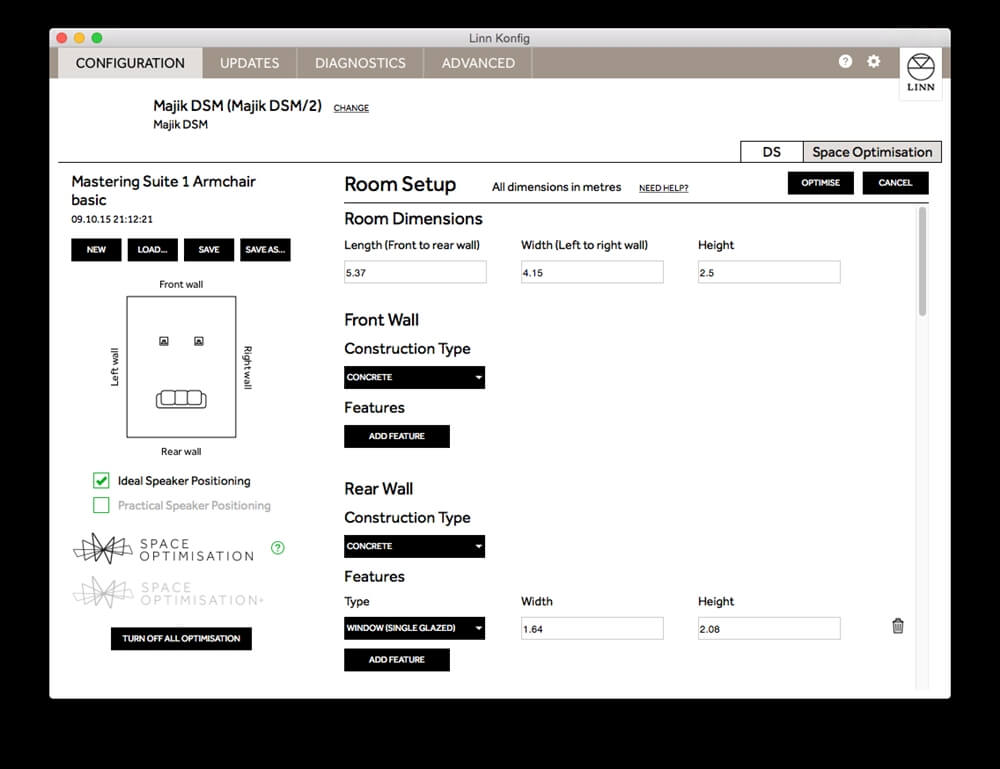Open Front Wall construction type dropdown
Screen dimensions: 1000x769
coord(415,377)
